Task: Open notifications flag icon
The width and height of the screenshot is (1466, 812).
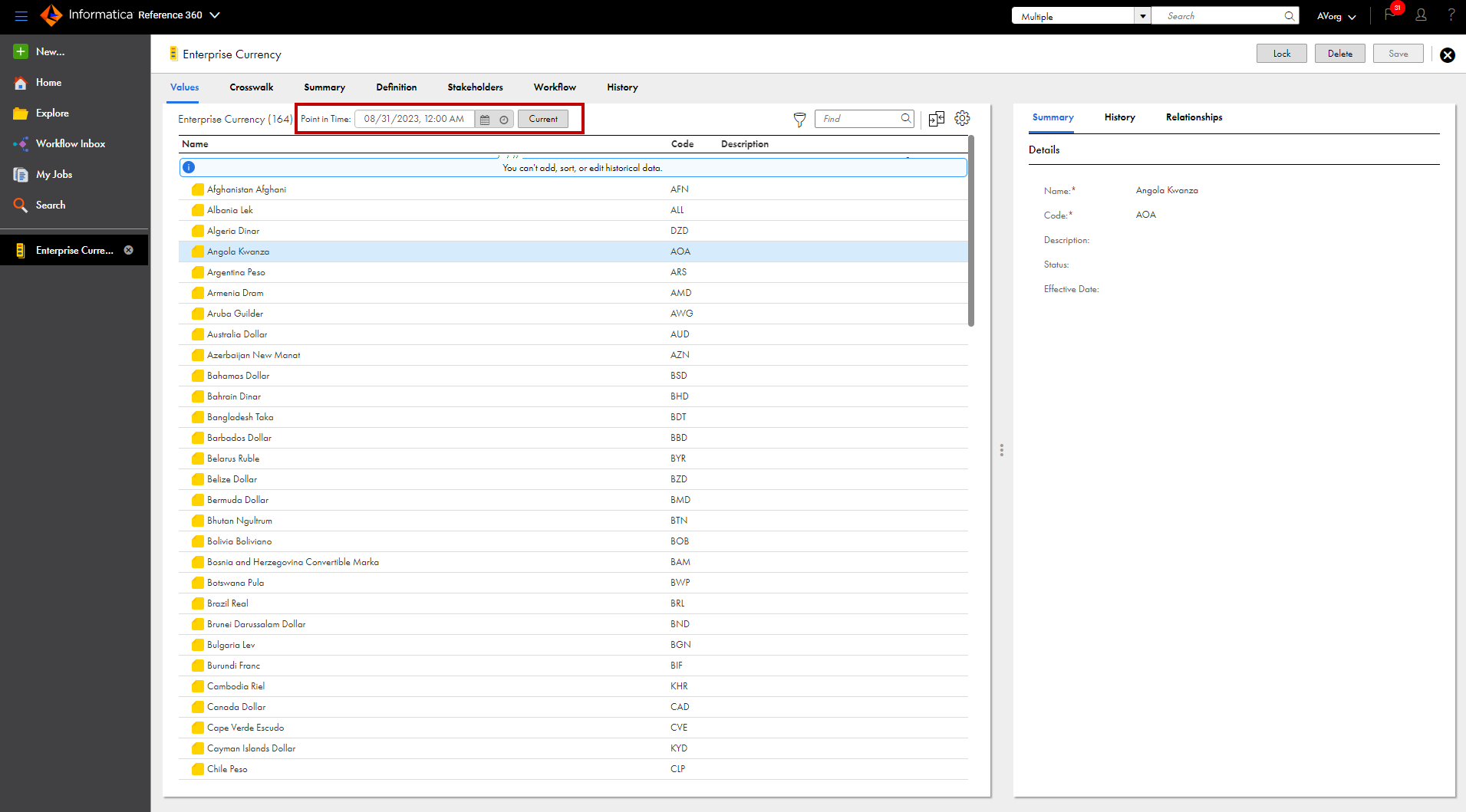Action: 1390,15
